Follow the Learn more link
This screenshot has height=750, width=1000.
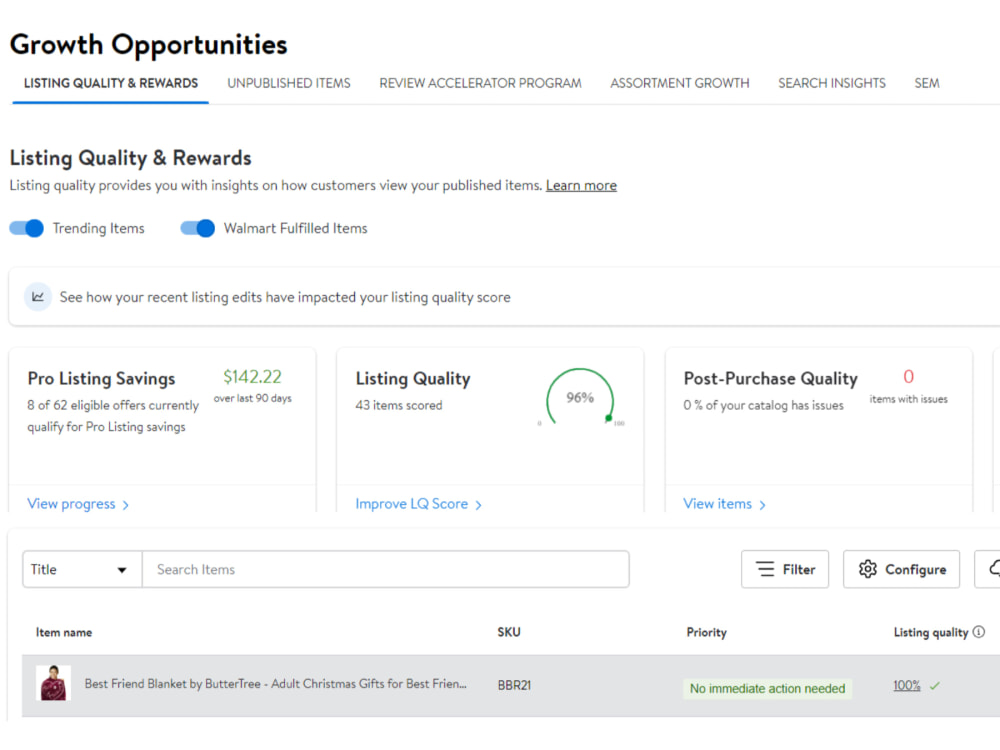click(581, 185)
